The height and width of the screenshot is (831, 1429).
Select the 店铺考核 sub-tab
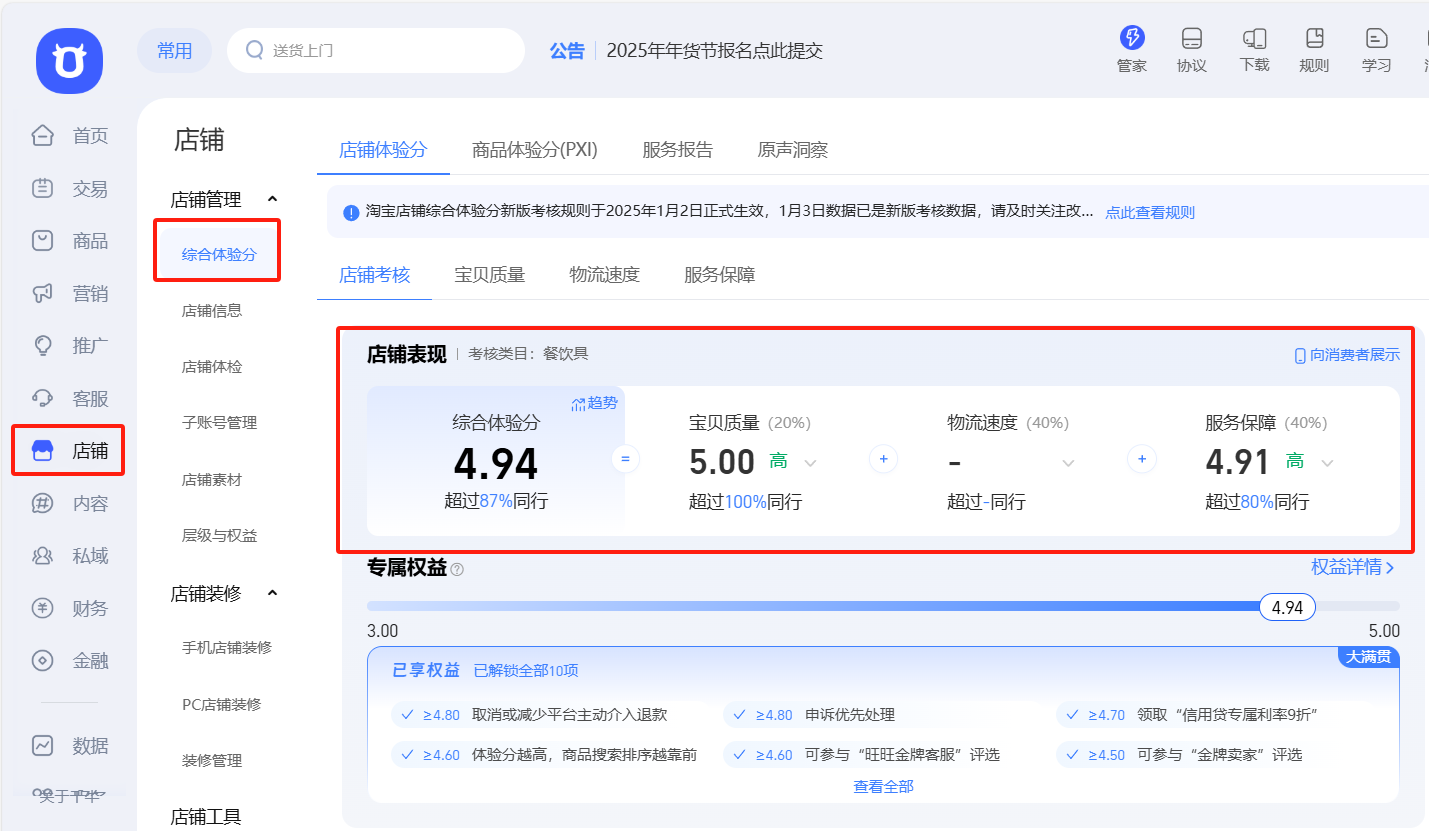[375, 274]
